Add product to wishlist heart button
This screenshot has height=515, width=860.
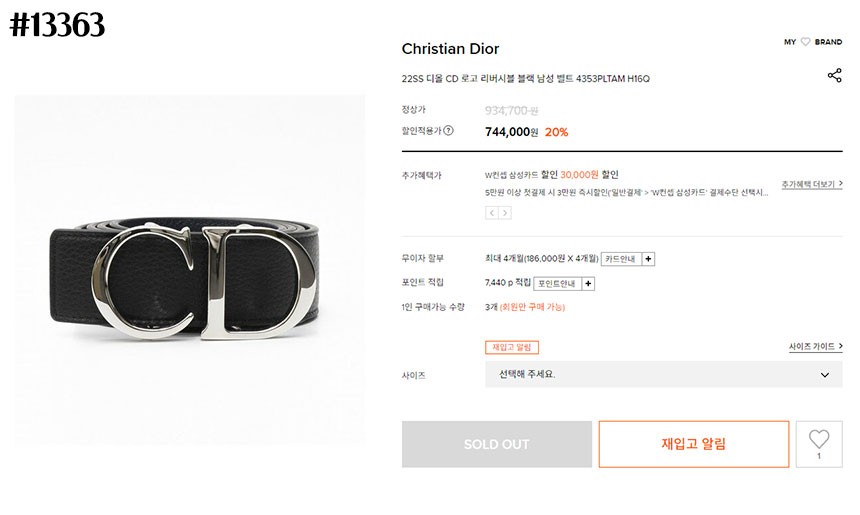(x=819, y=443)
